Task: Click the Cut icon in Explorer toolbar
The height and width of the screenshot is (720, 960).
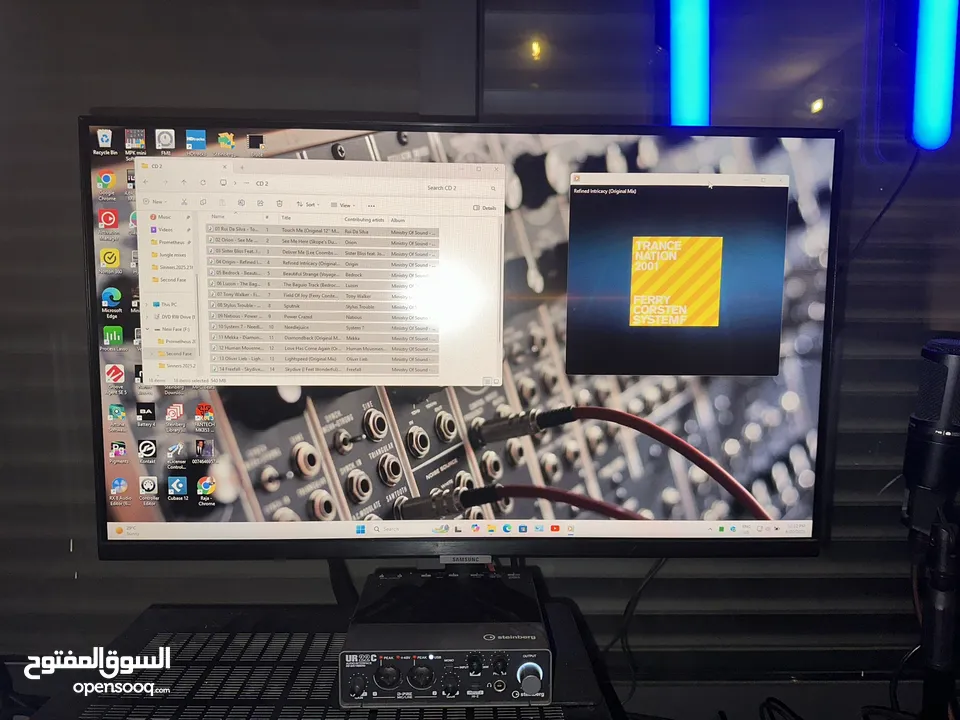Action: [x=184, y=202]
